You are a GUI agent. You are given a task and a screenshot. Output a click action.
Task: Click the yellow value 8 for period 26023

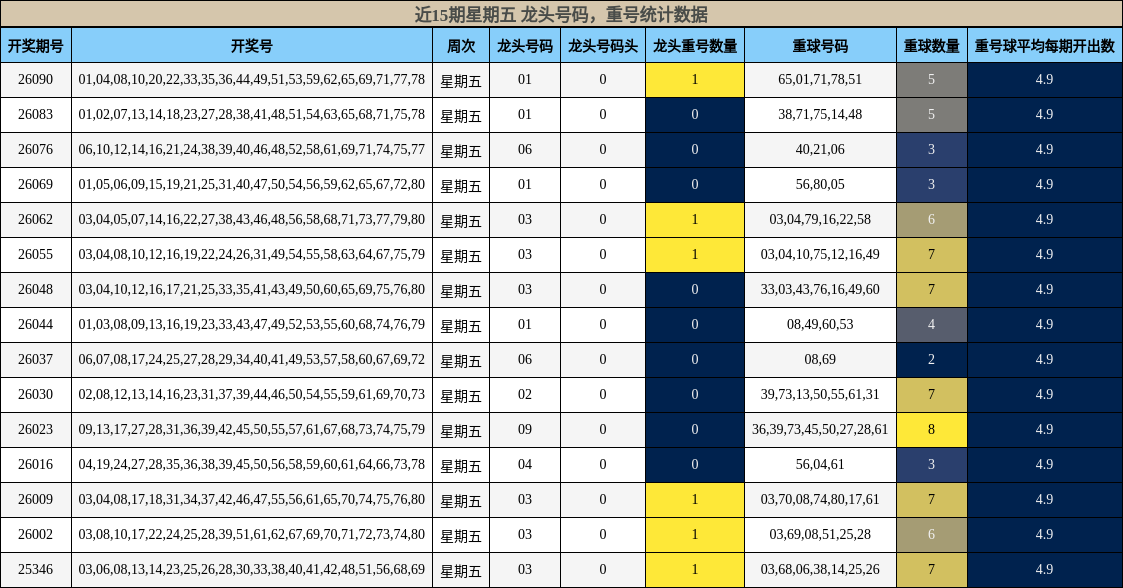click(931, 429)
